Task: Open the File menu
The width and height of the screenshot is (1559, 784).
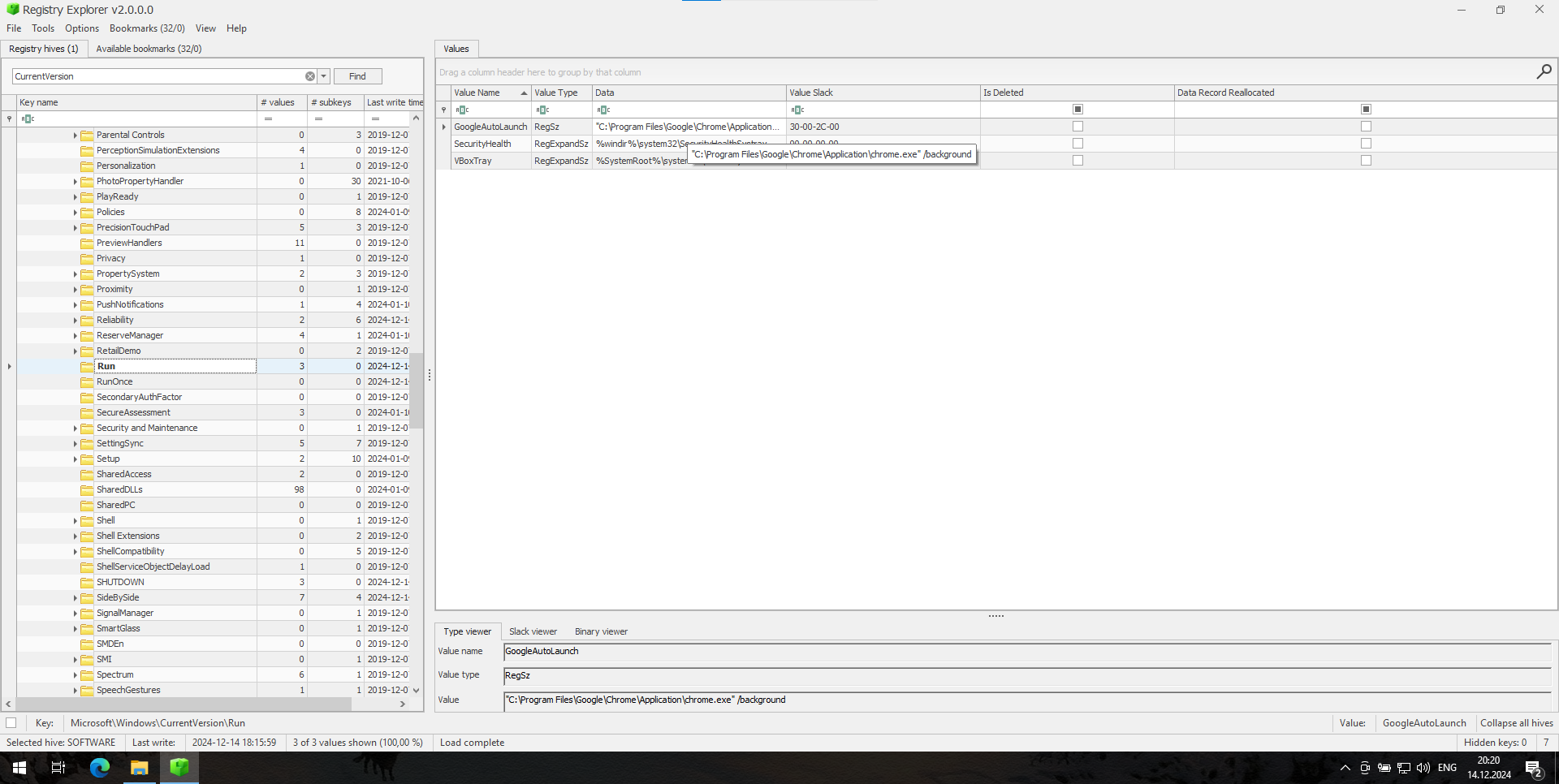Action: point(14,28)
